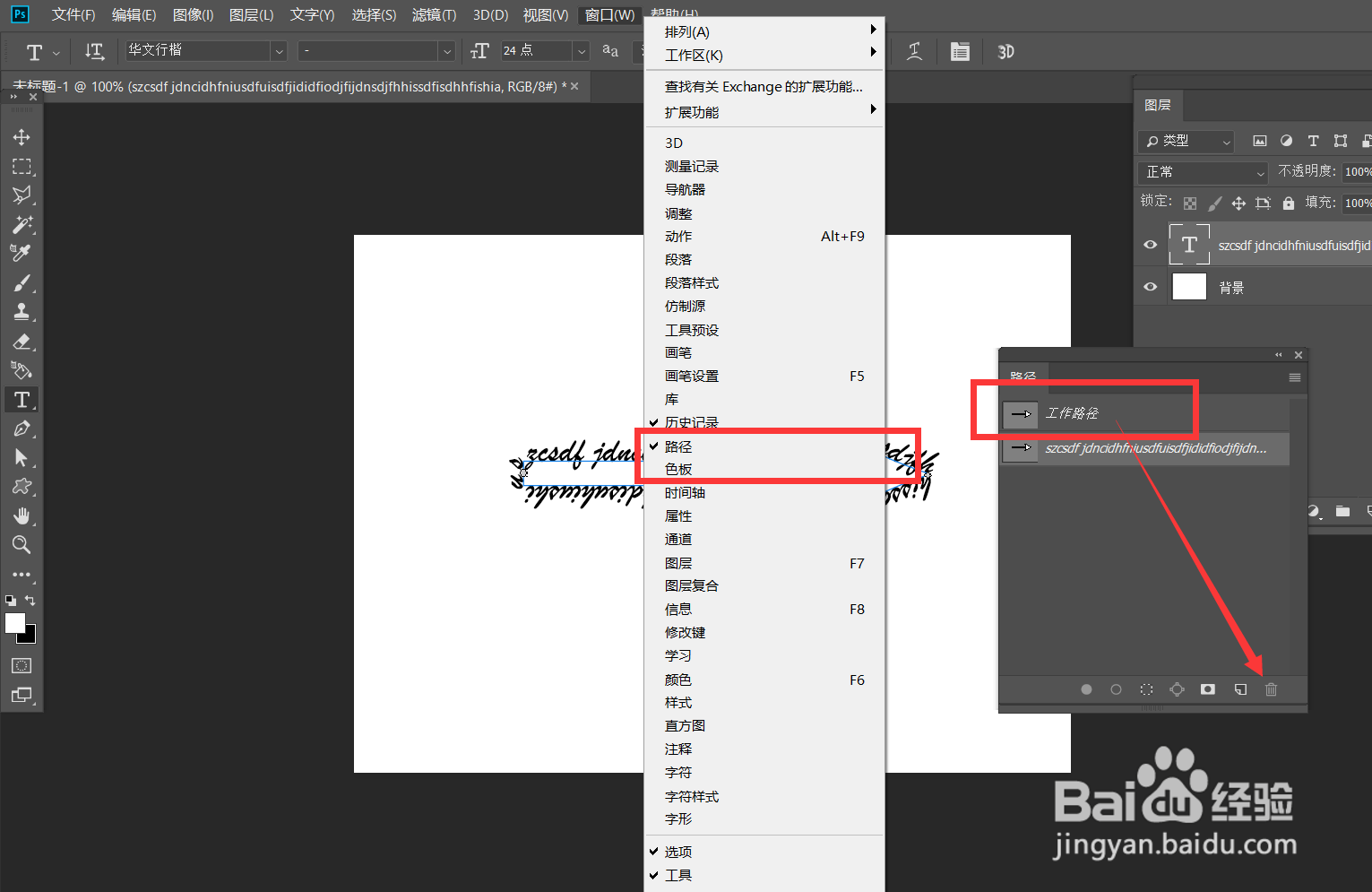Delete current path using the trash icon

tap(1271, 688)
